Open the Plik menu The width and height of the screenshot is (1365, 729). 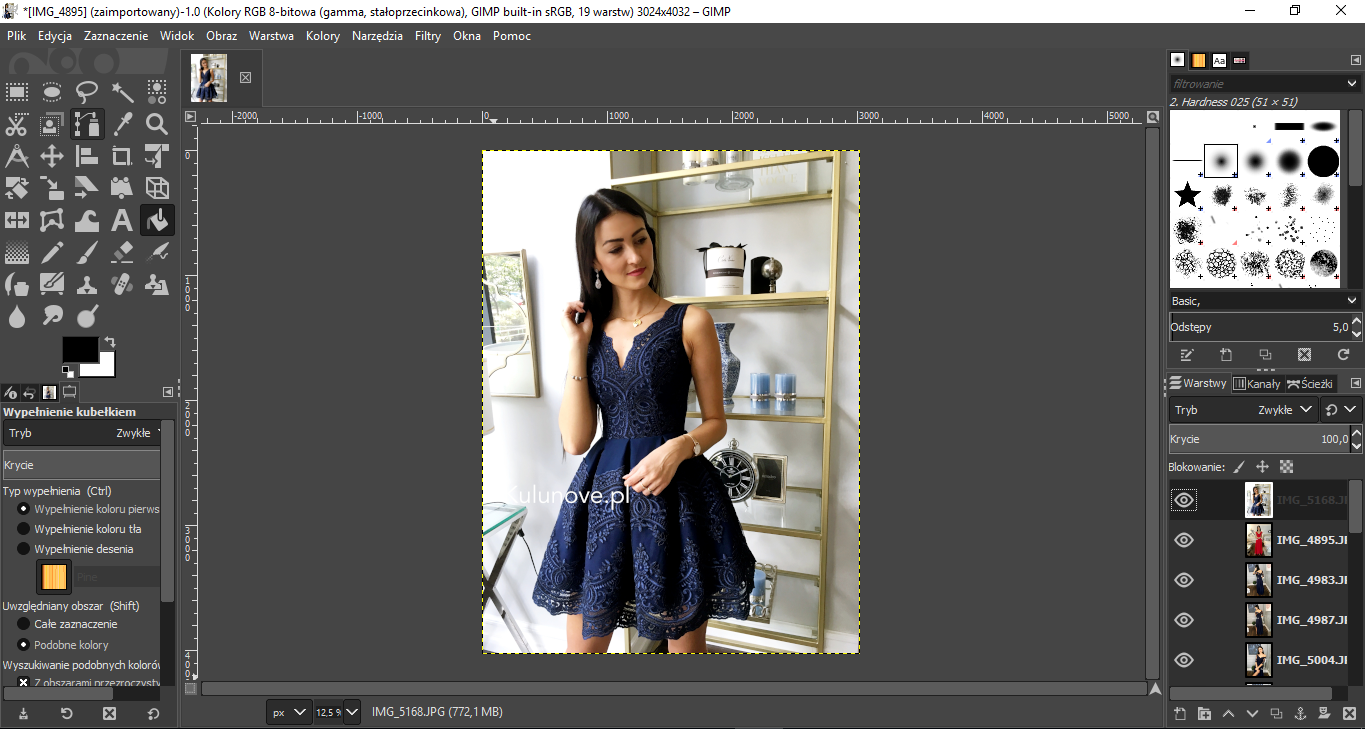pyautogui.click(x=16, y=36)
